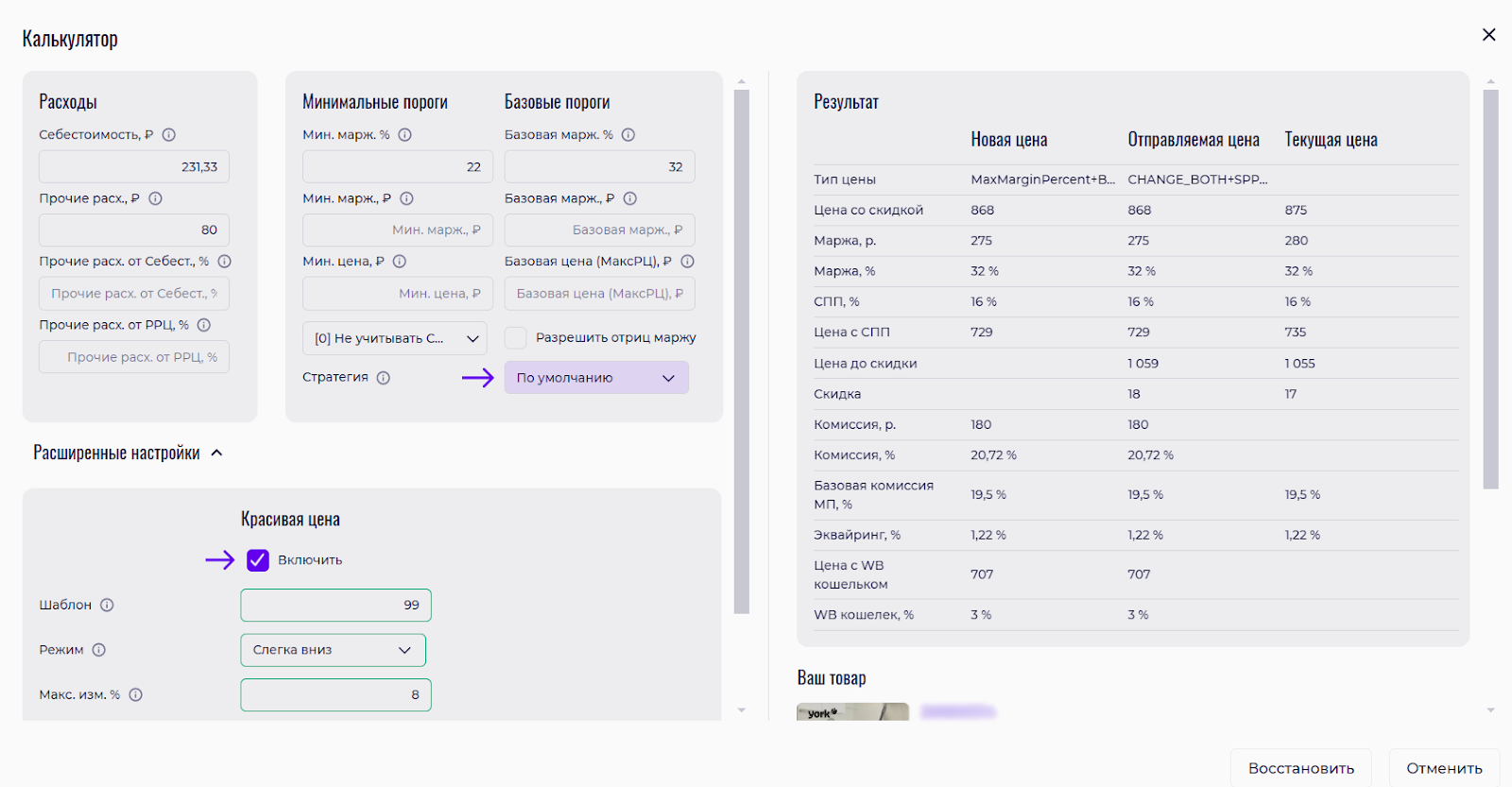
Task: Open the '[0] Не учитывать С...' dropdown
Action: [394, 338]
